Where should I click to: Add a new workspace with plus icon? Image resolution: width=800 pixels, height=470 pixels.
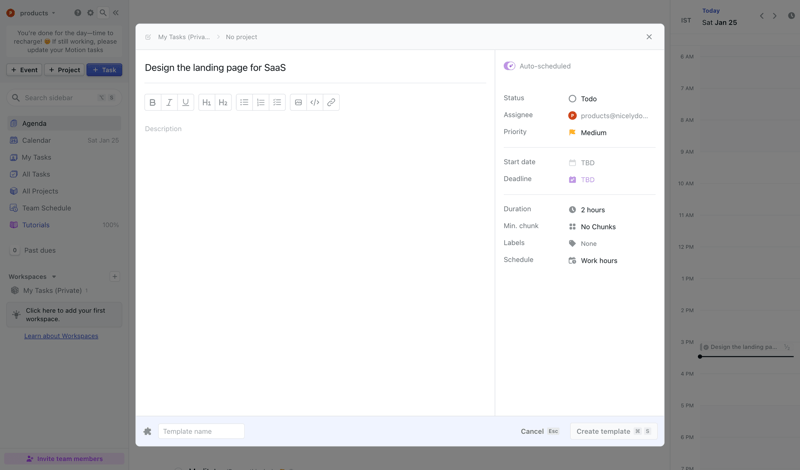(115, 277)
